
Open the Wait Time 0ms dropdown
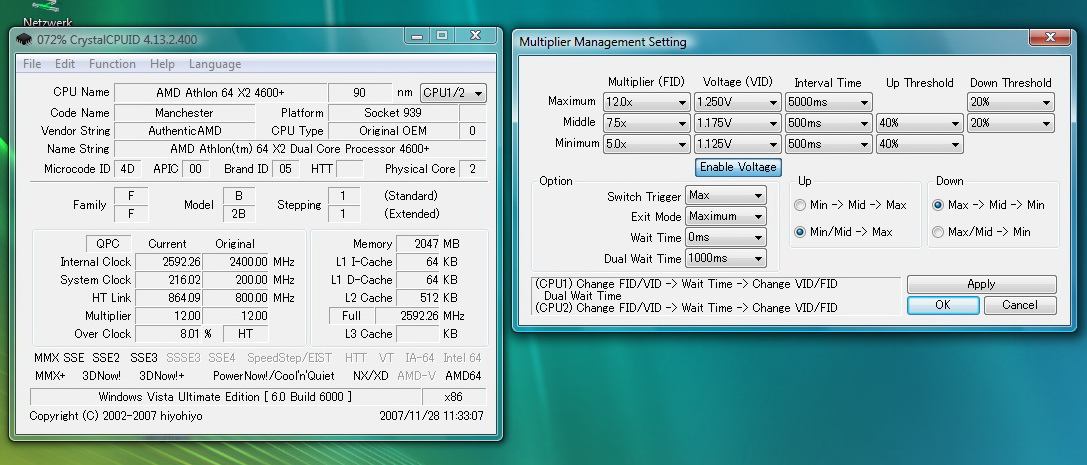point(726,237)
